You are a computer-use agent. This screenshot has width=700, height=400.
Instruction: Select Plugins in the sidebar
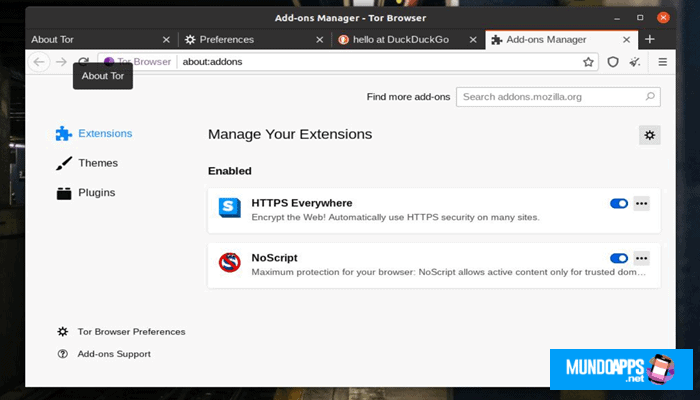86,192
